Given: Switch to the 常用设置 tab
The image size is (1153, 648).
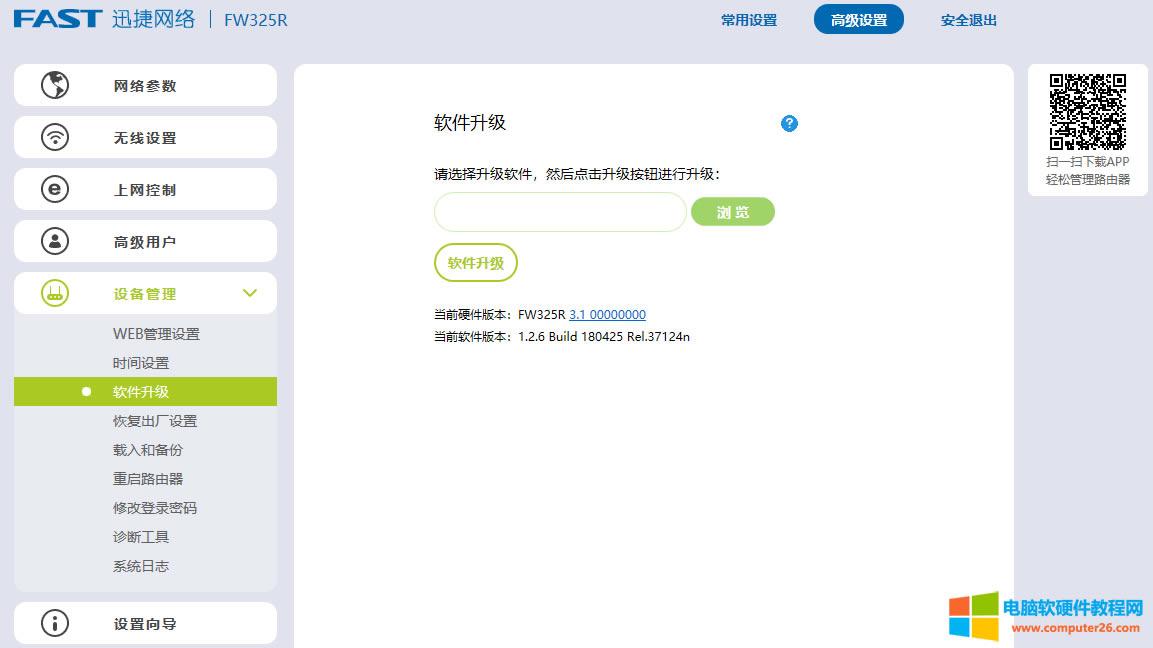Looking at the screenshot, I should coord(748,19).
